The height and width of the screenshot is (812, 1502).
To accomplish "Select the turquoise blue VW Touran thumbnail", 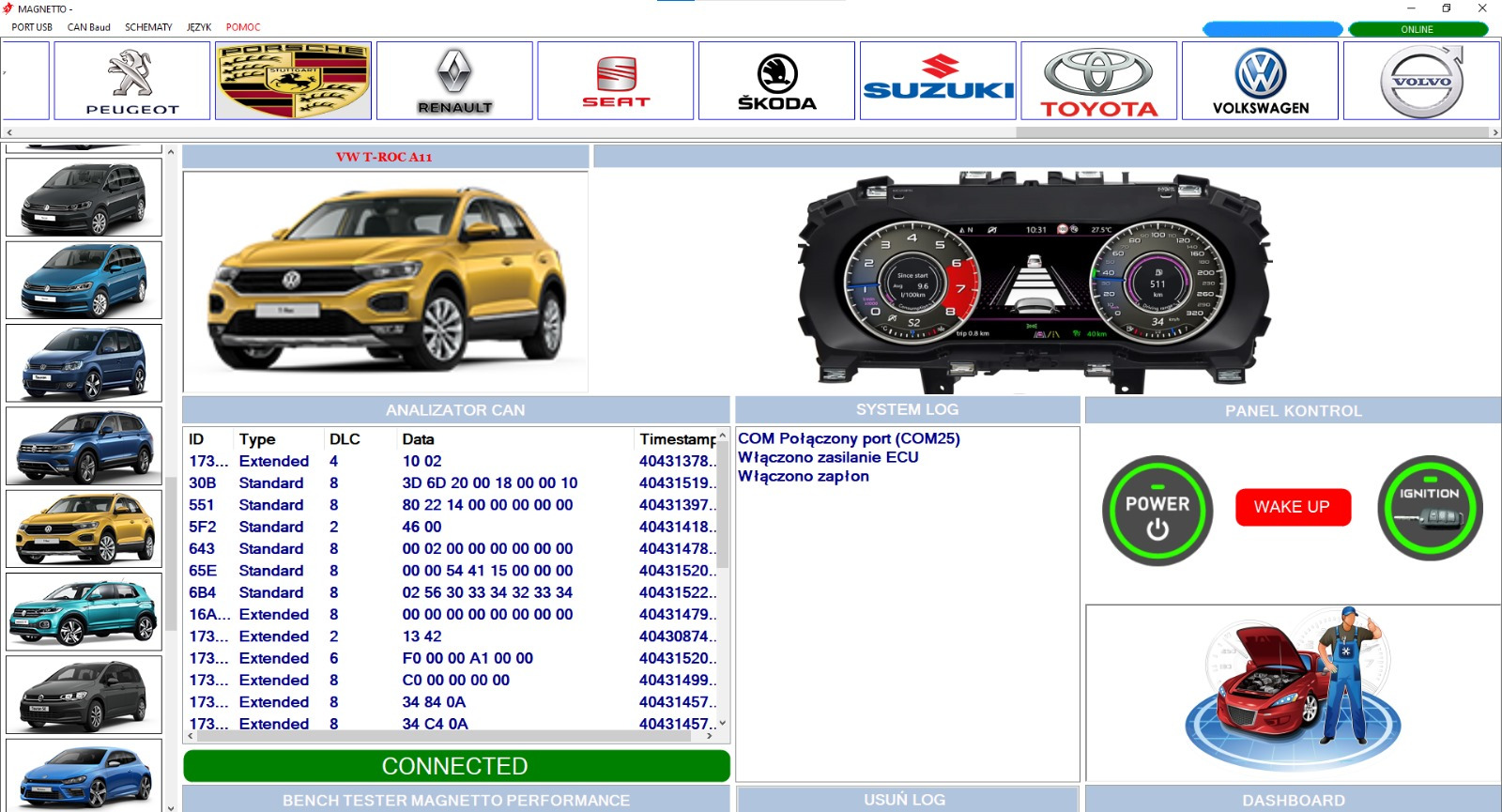I will [84, 280].
